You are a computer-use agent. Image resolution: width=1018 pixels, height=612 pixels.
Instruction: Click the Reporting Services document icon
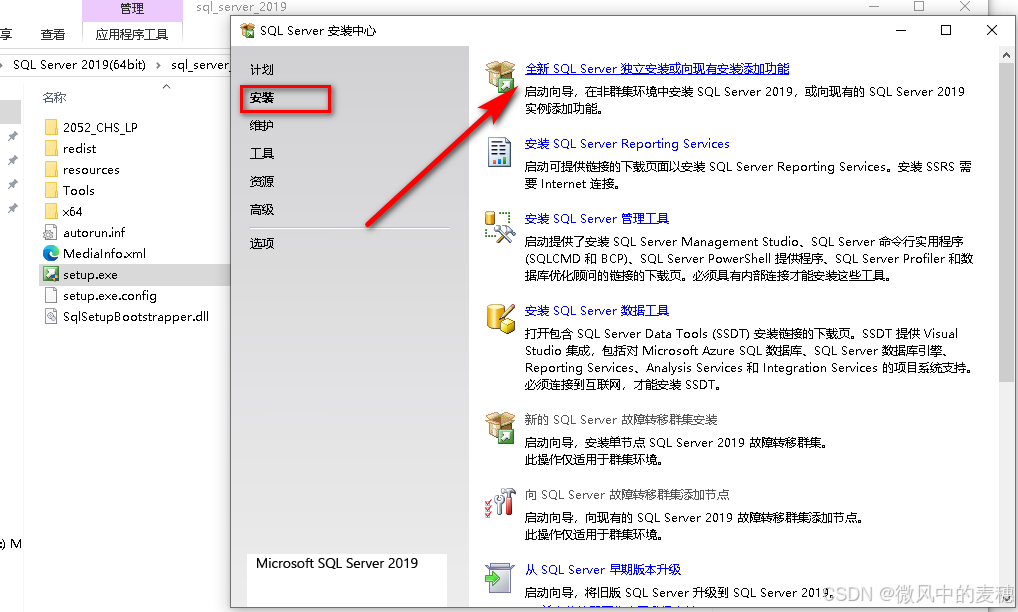coord(499,153)
